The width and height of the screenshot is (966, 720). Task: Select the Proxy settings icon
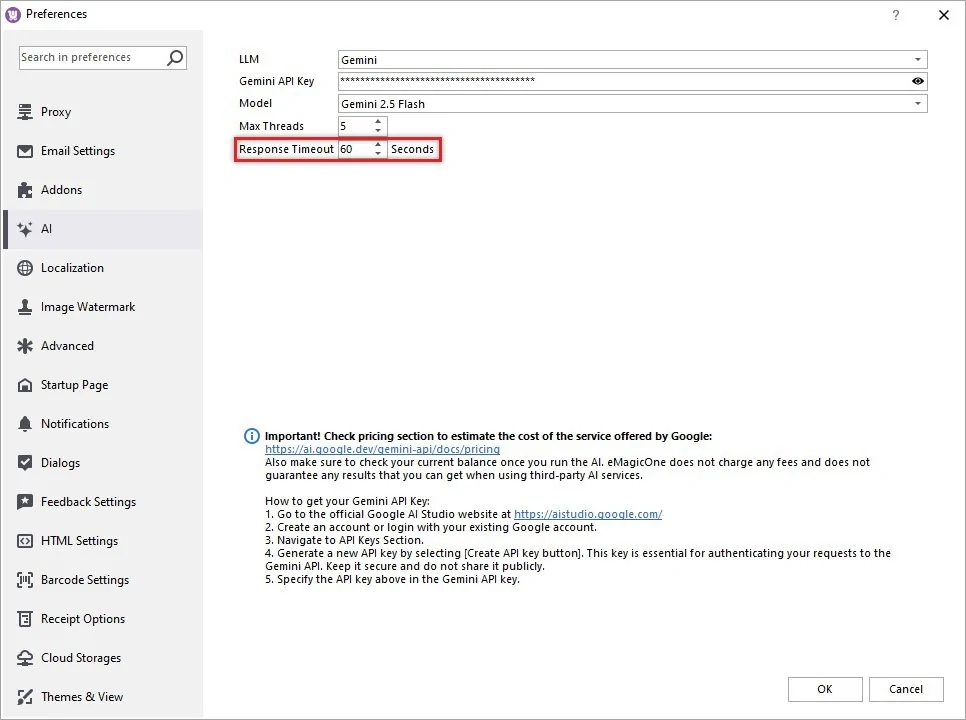24,112
